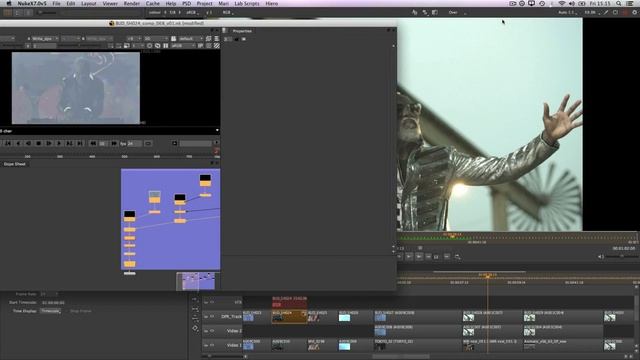The height and width of the screenshot is (360, 640).
Task: Click the refresh viewer icon
Action: tap(158, 46)
